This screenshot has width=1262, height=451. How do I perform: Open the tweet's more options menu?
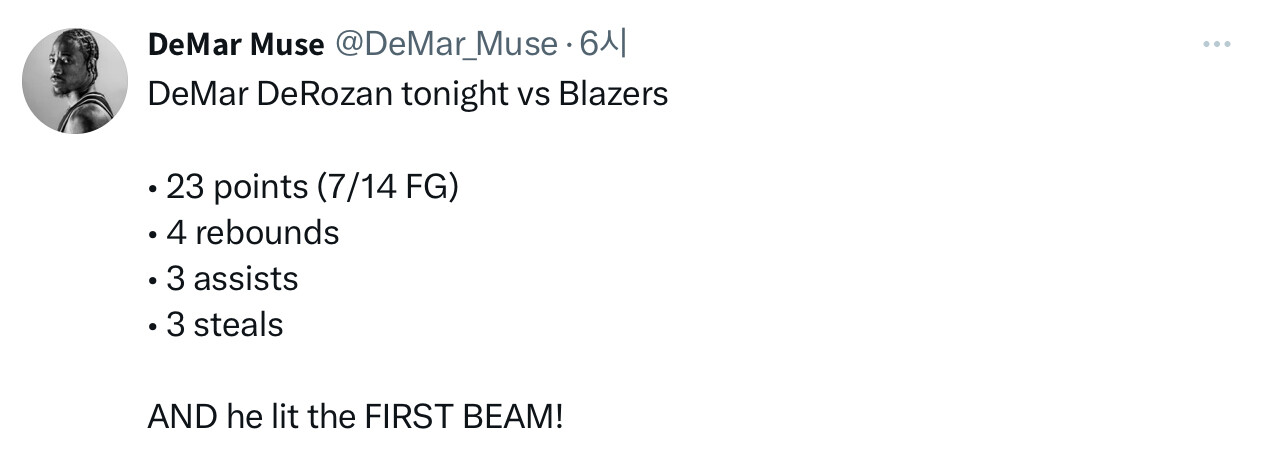pyautogui.click(x=1216, y=44)
